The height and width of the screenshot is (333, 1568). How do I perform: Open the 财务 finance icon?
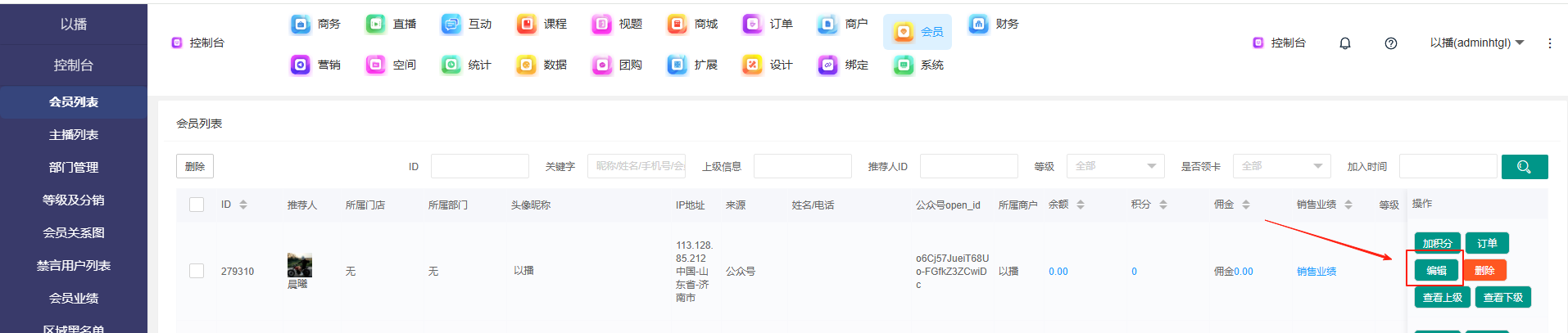click(x=978, y=24)
